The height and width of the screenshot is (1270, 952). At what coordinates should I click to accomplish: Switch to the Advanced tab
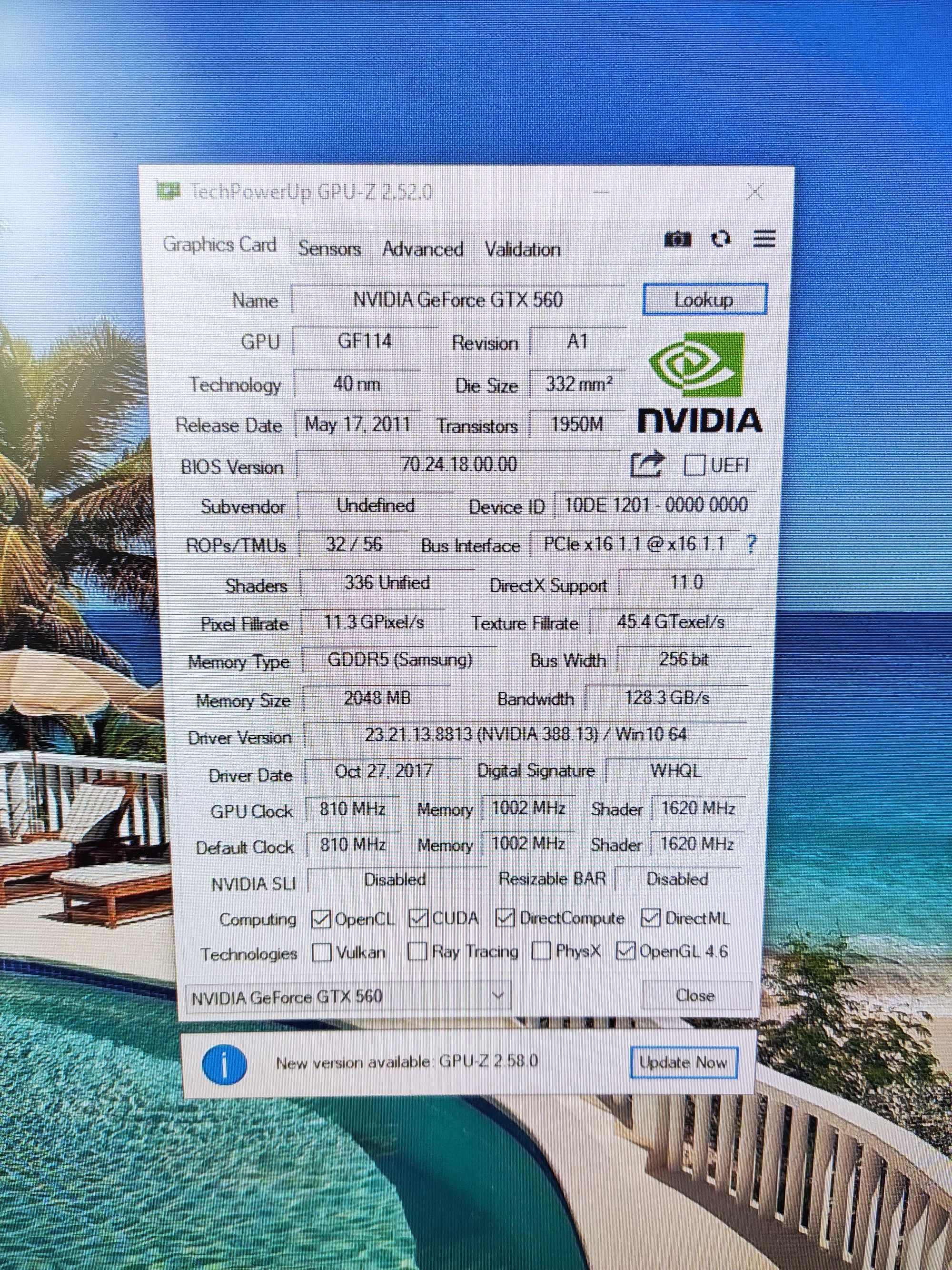423,249
